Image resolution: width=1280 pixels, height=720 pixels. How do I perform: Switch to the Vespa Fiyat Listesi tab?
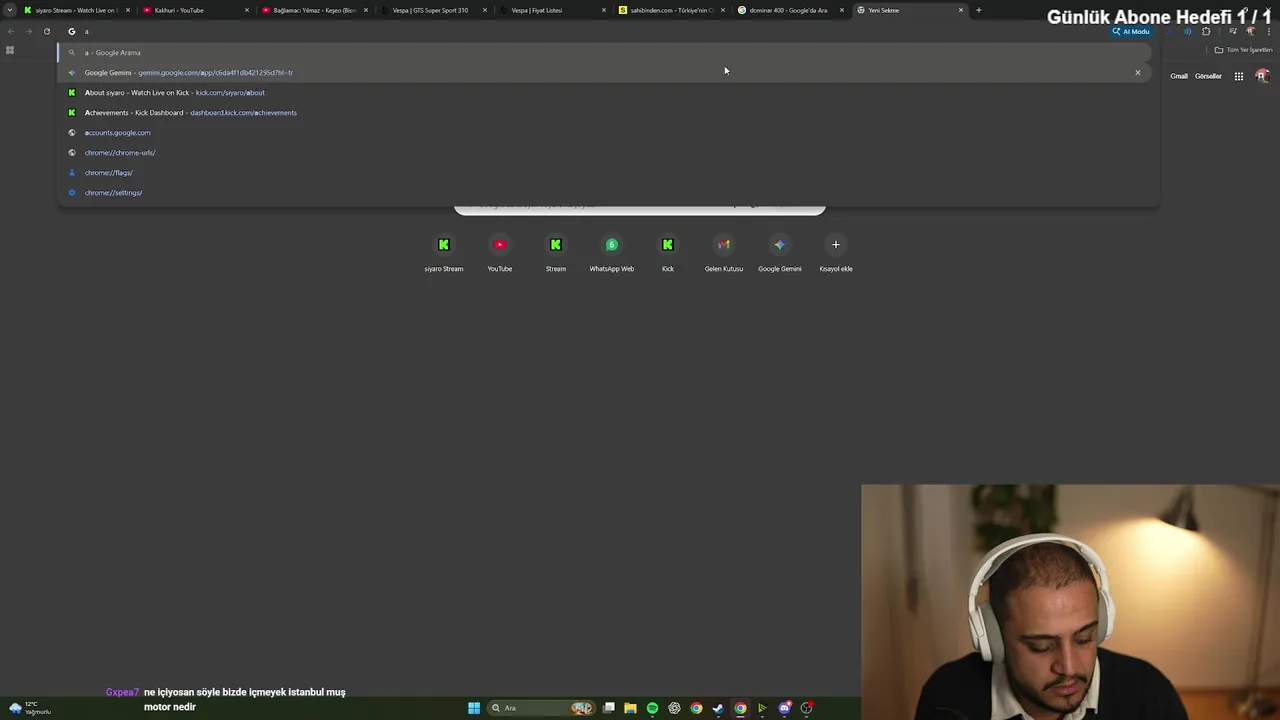click(552, 10)
